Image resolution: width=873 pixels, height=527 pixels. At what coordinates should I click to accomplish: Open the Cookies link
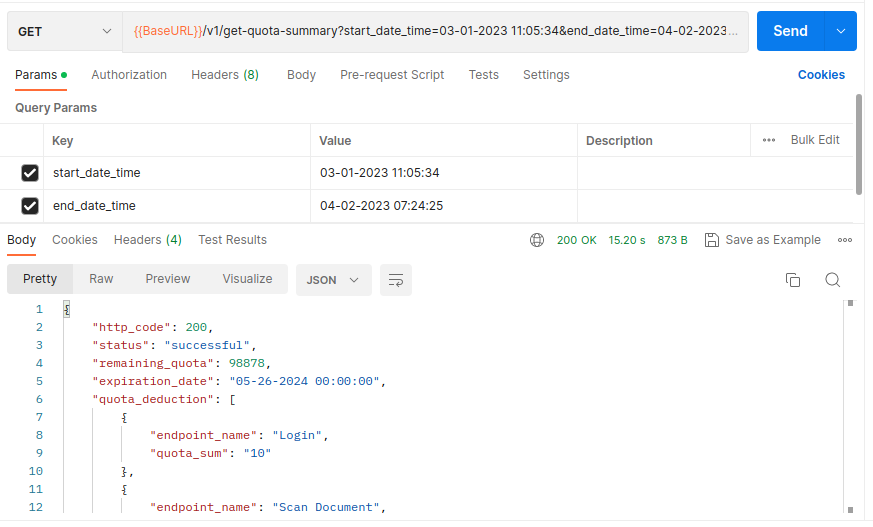click(821, 75)
